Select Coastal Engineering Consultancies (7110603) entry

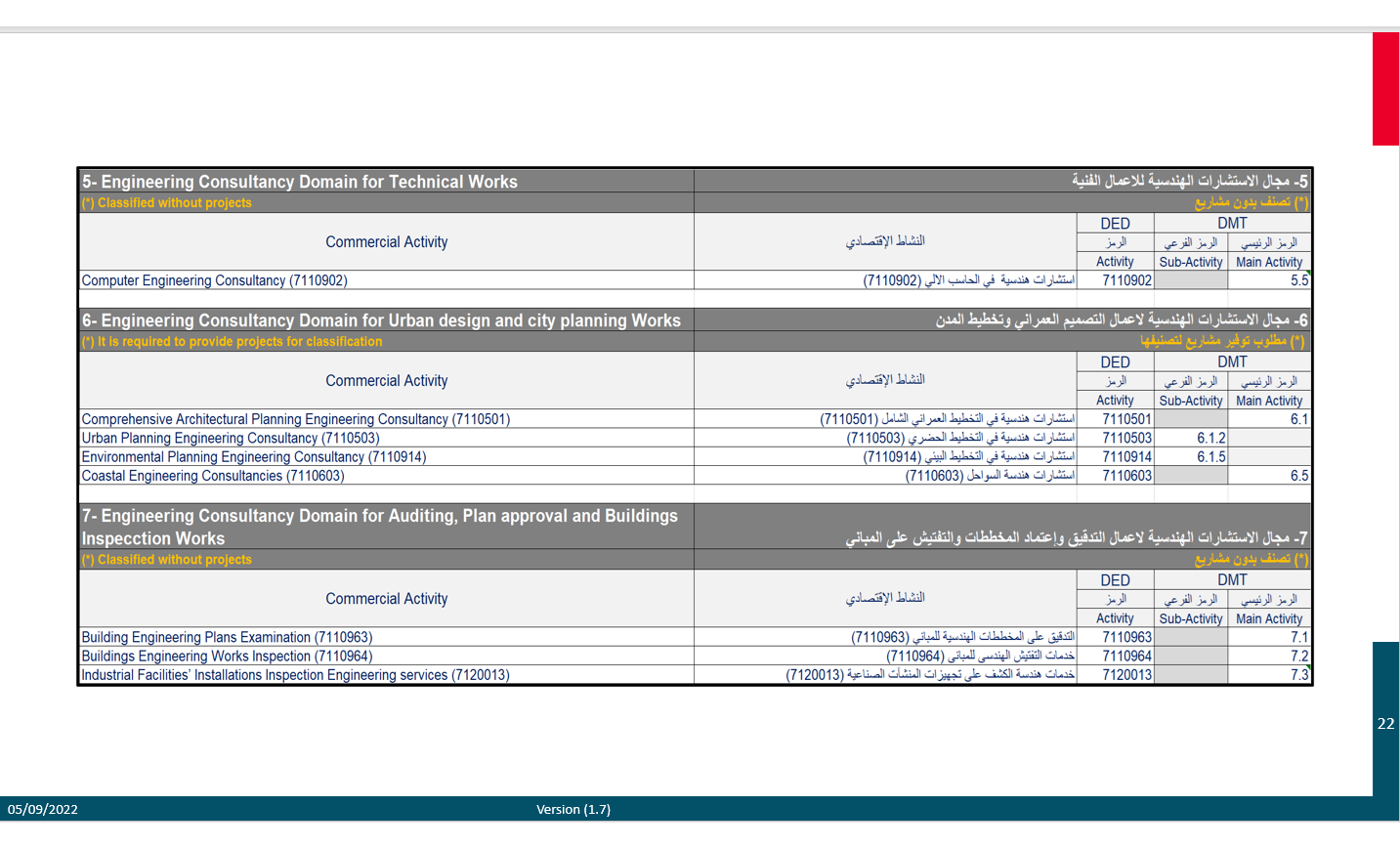[213, 476]
